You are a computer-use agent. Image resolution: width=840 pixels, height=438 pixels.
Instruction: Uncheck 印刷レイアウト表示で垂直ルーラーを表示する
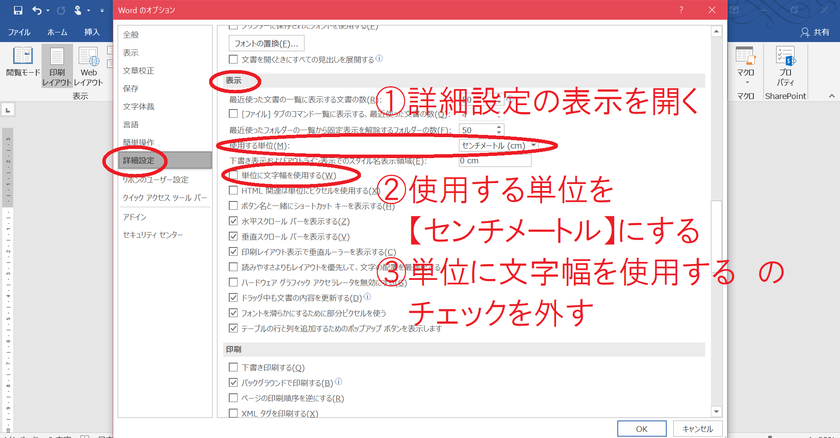click(233, 252)
